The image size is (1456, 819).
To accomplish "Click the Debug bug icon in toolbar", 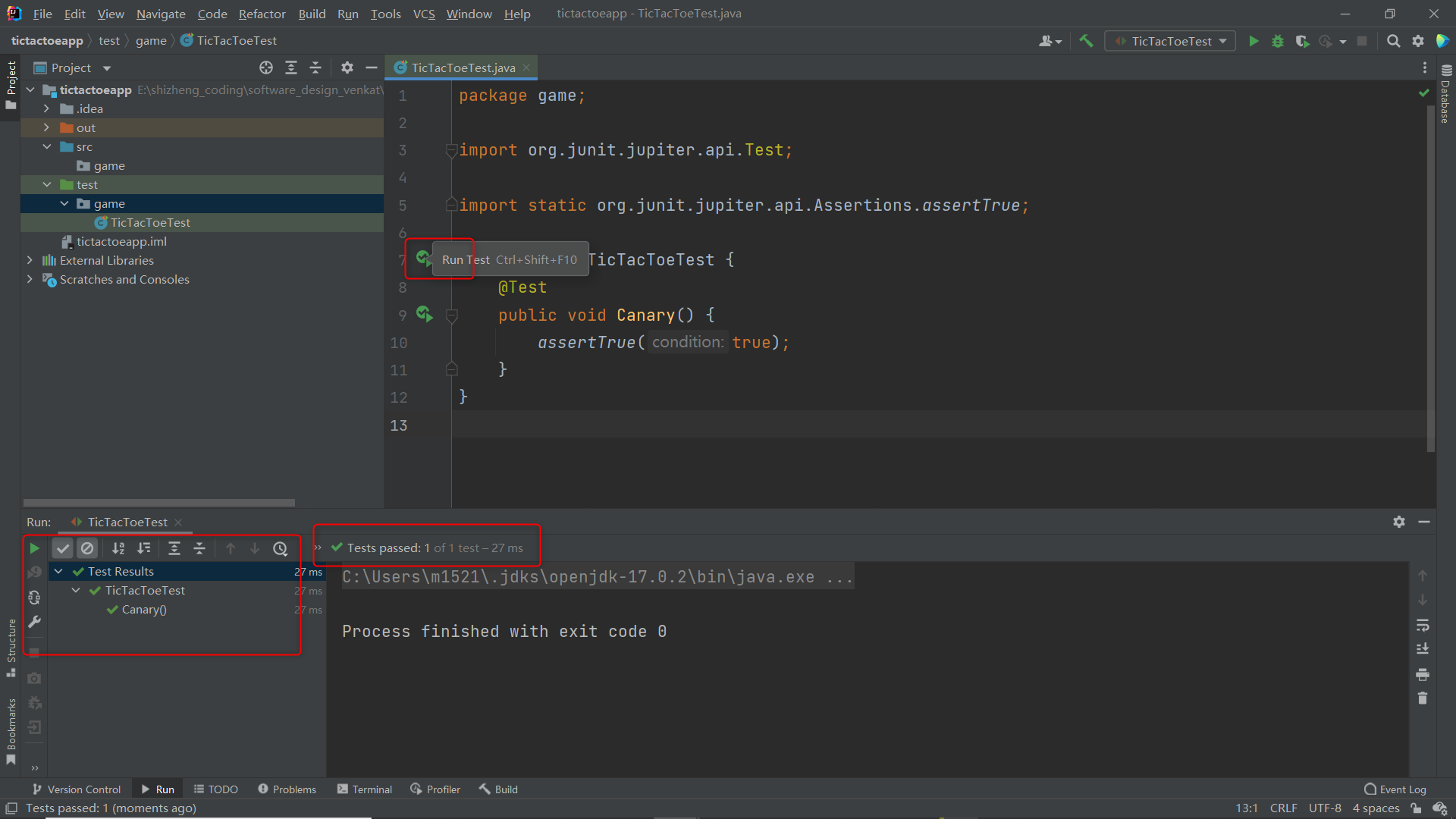I will (1278, 41).
